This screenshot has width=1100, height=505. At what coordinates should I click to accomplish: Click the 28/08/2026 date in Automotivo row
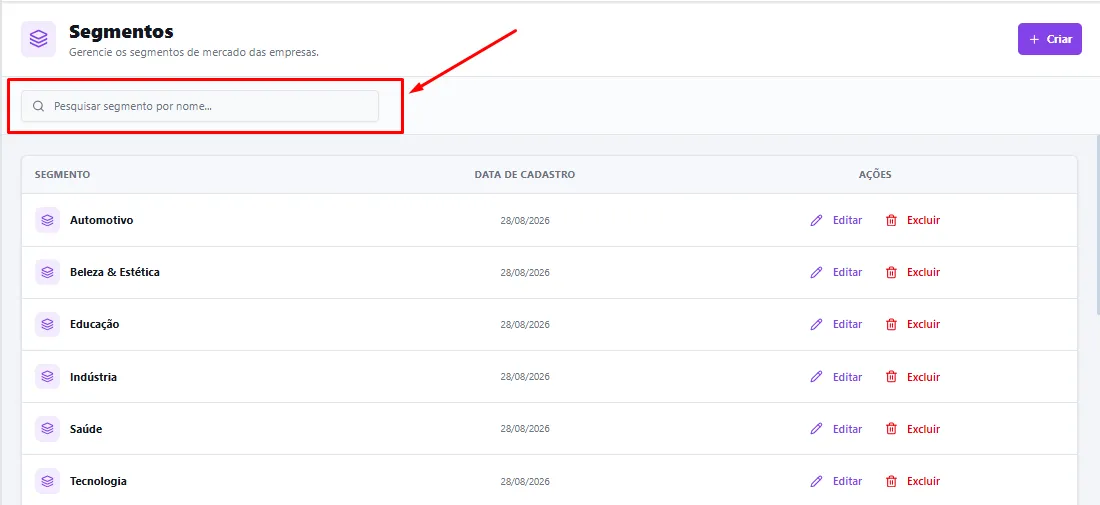point(525,220)
